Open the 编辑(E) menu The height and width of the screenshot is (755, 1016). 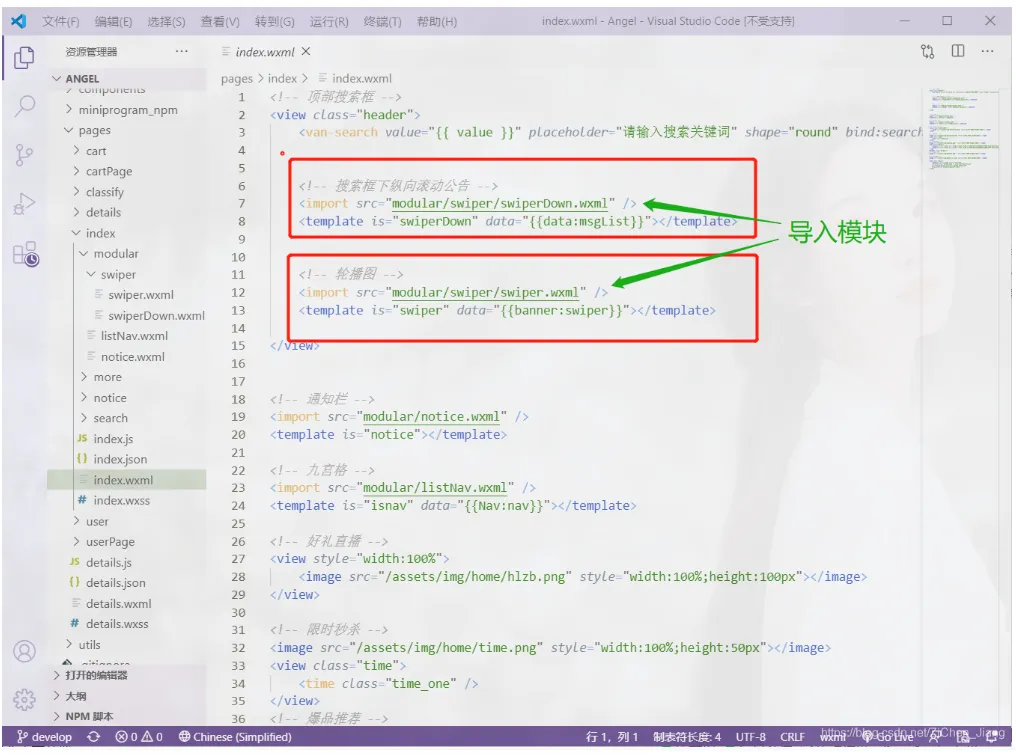(113, 21)
